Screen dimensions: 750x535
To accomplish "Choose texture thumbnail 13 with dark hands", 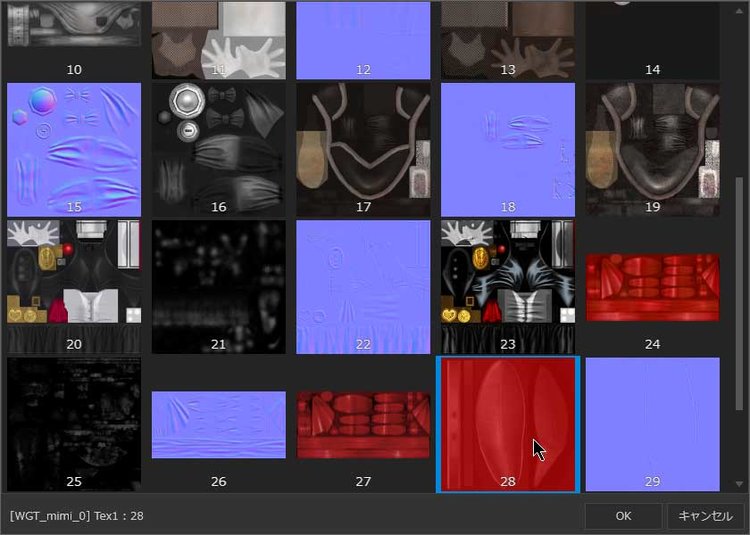I will pos(508,40).
